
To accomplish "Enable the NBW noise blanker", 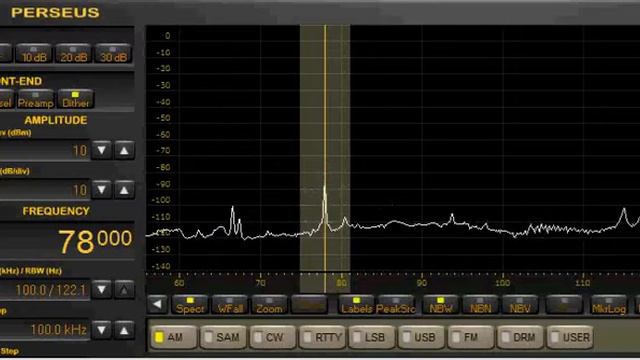I will [x=440, y=305].
